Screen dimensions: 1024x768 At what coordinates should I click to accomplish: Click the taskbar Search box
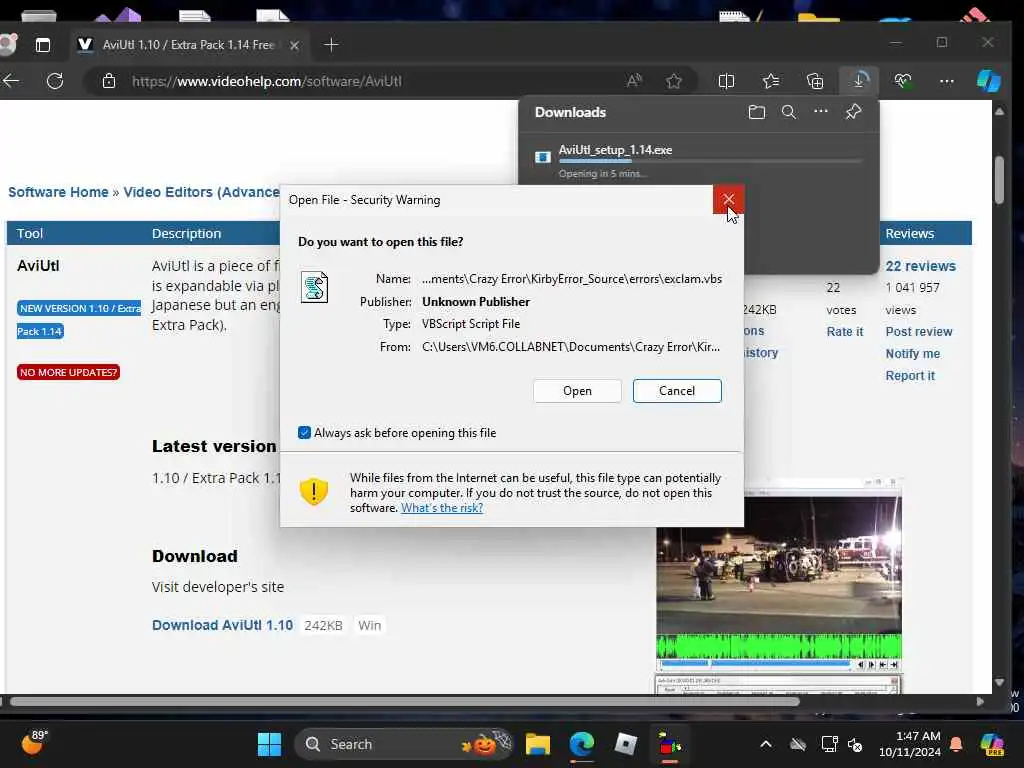pos(404,744)
